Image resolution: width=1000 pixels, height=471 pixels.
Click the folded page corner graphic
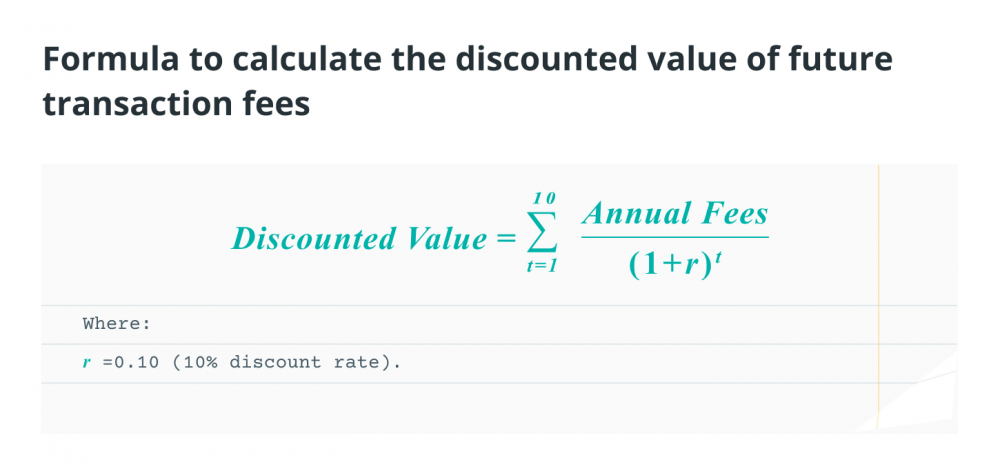(908, 399)
